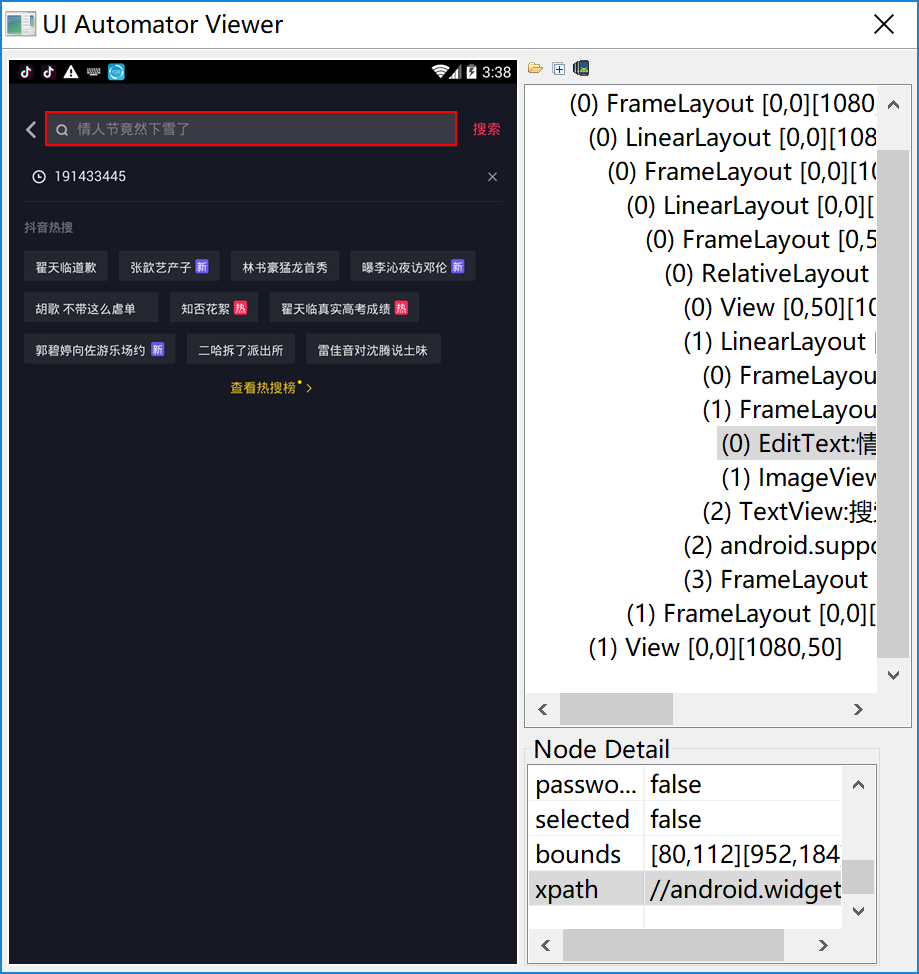Click the blue app icon in the status bar
Screen dimensions: 919x974
click(116, 72)
